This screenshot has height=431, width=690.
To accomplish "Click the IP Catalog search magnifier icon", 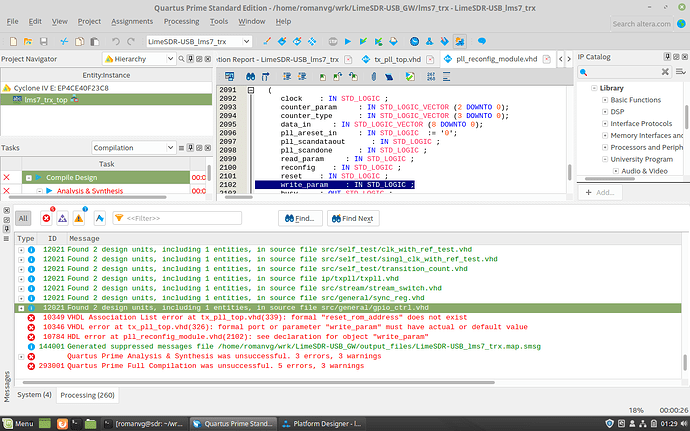I will point(584,73).
